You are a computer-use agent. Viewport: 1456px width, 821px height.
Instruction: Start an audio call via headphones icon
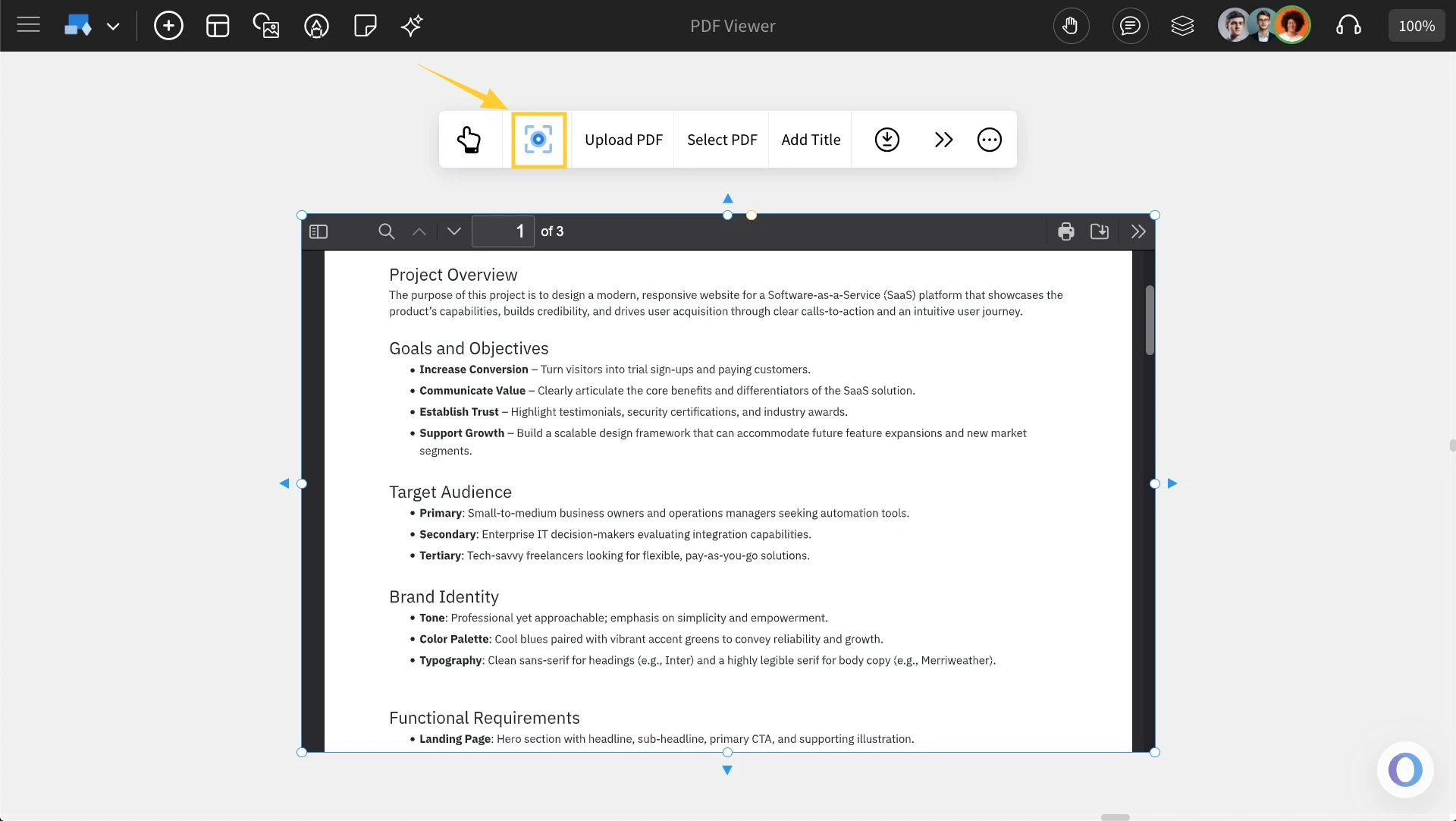[1349, 25]
